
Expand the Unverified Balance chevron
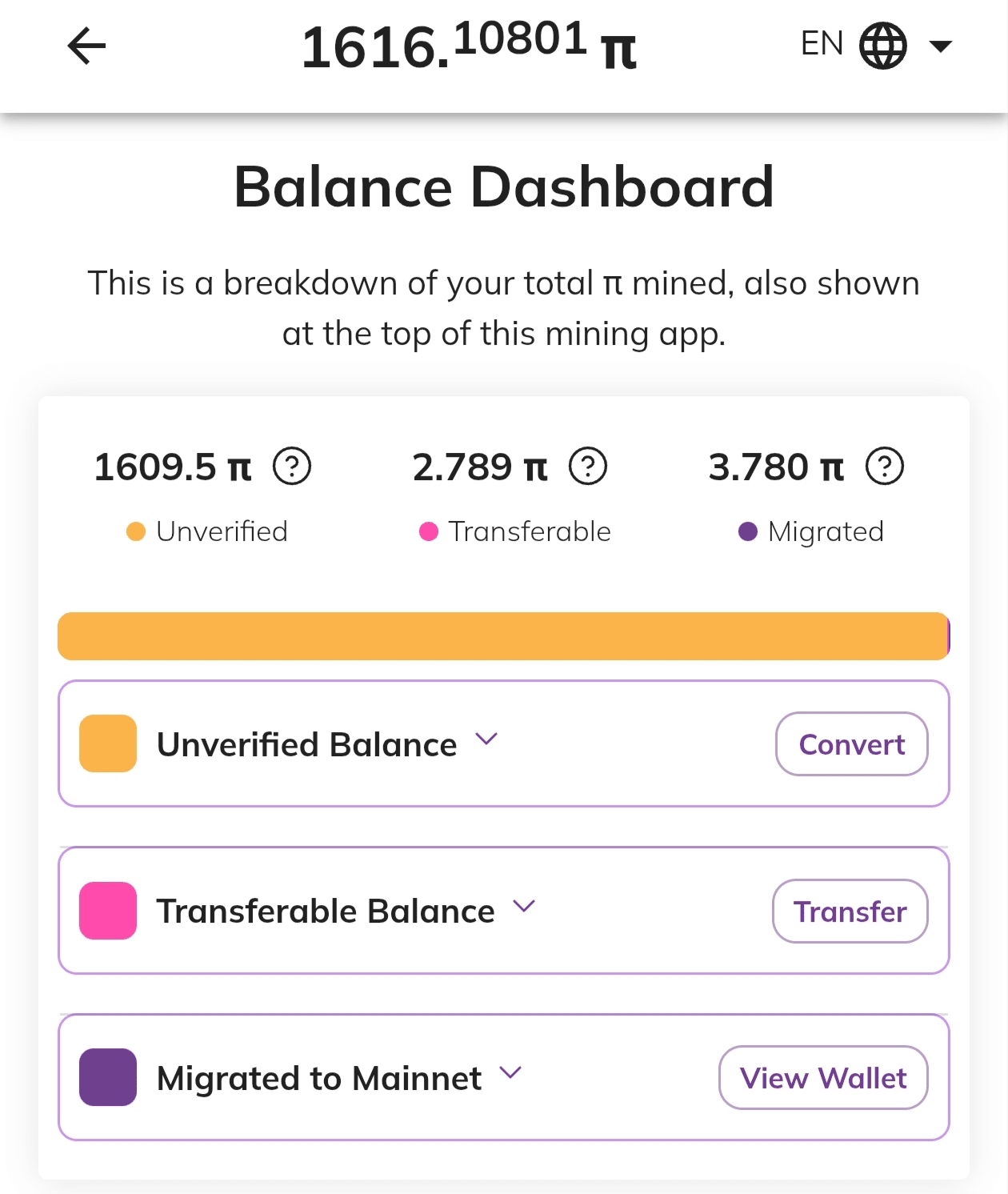point(486,739)
